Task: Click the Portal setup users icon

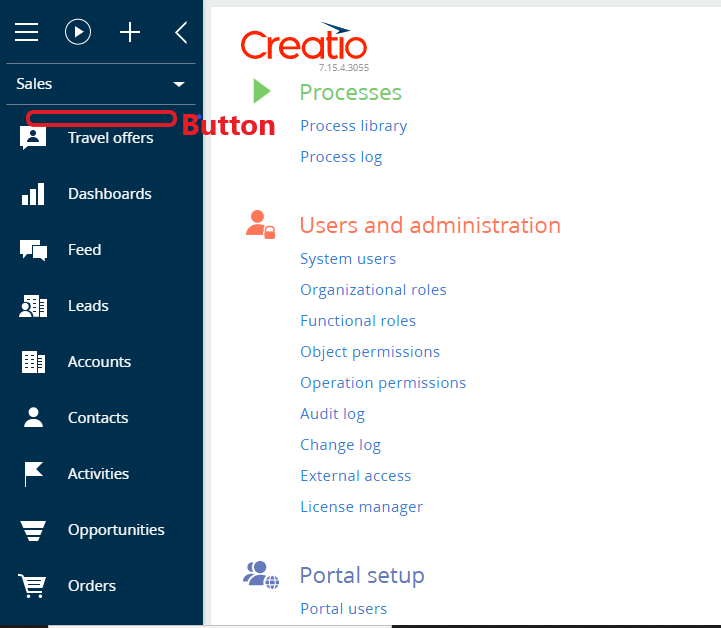Action: (261, 575)
